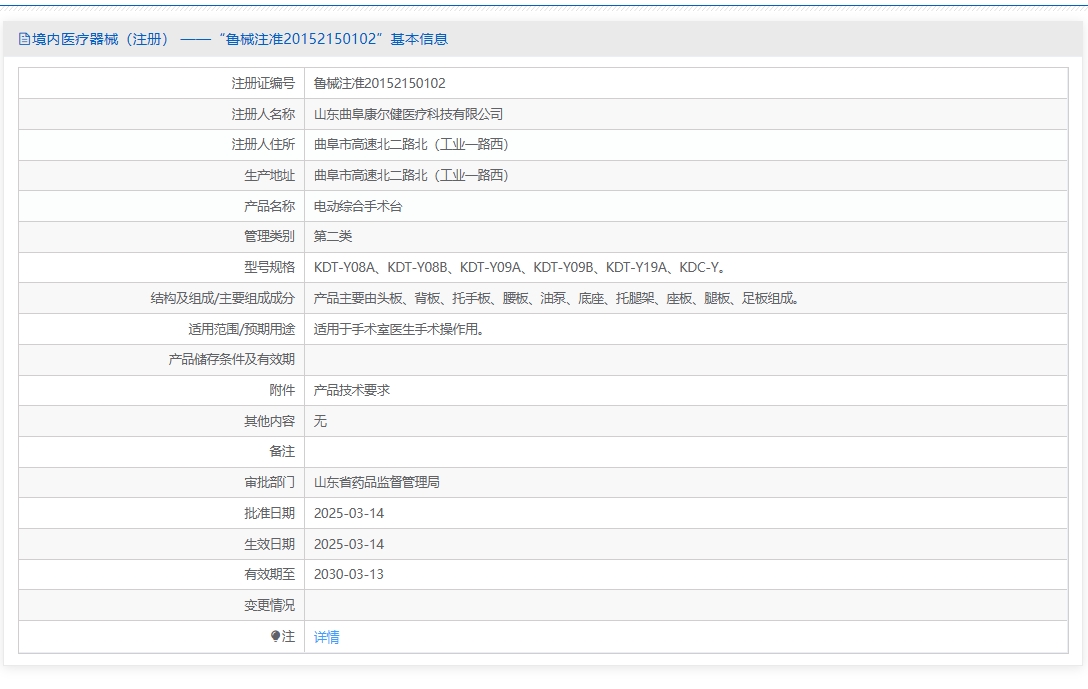Click the 注册人住所 label

263,144
